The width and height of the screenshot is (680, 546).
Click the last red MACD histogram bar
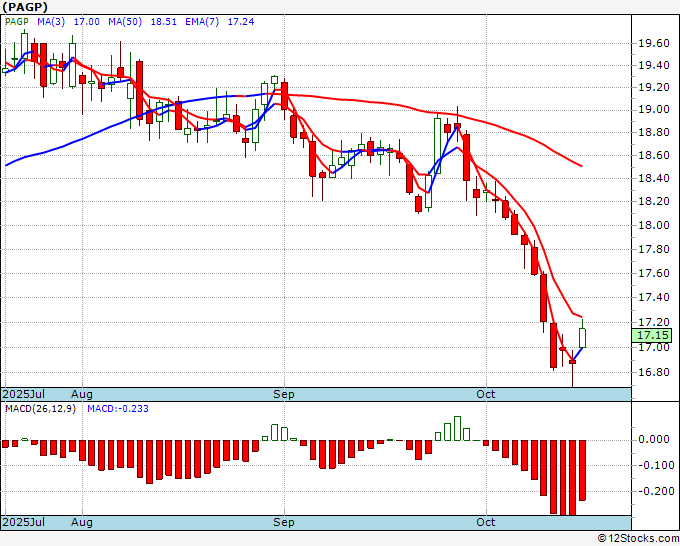[x=582, y=470]
